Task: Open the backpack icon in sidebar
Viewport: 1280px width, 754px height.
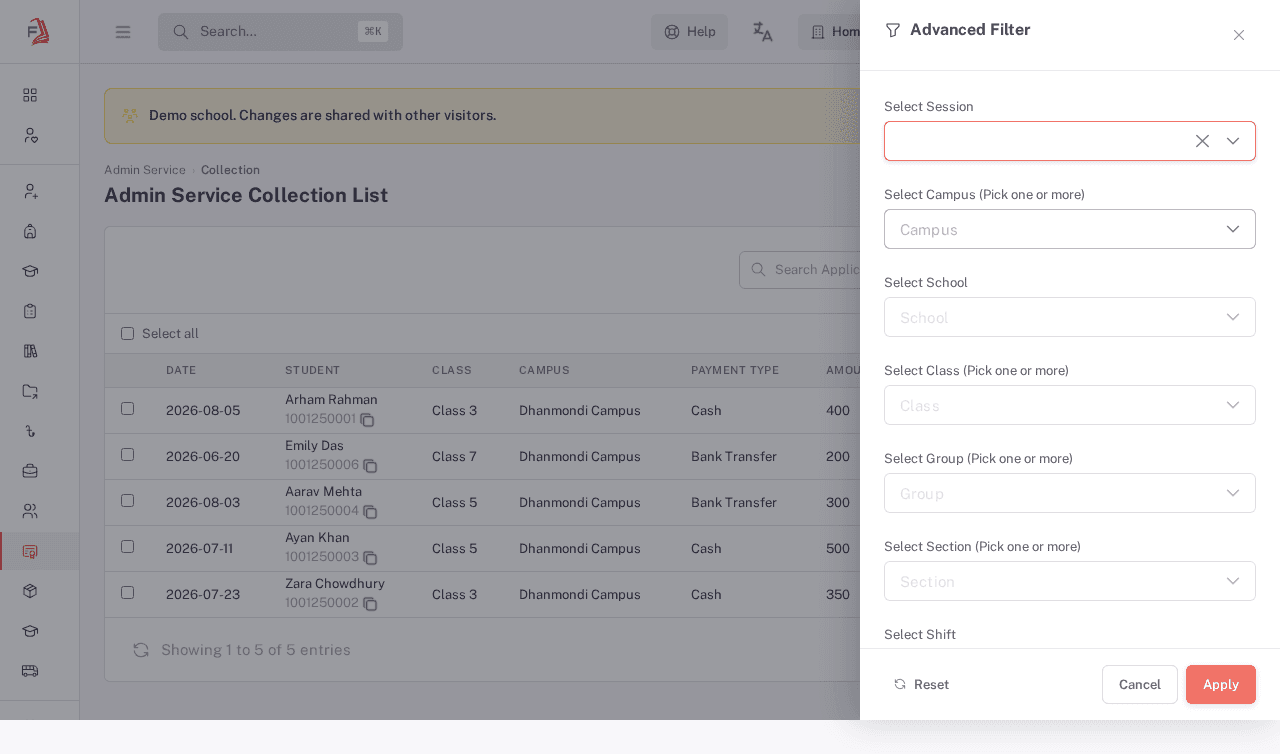Action: click(30, 231)
